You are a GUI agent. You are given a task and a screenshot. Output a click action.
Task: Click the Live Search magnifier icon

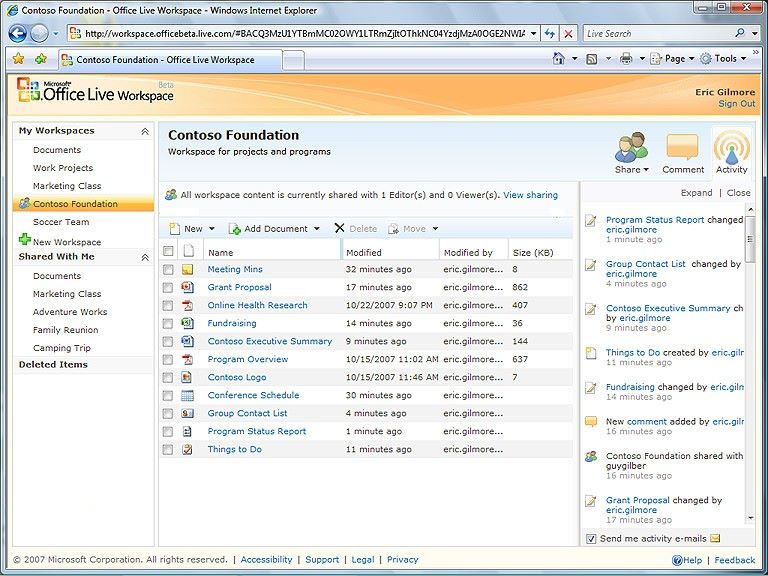[740, 33]
